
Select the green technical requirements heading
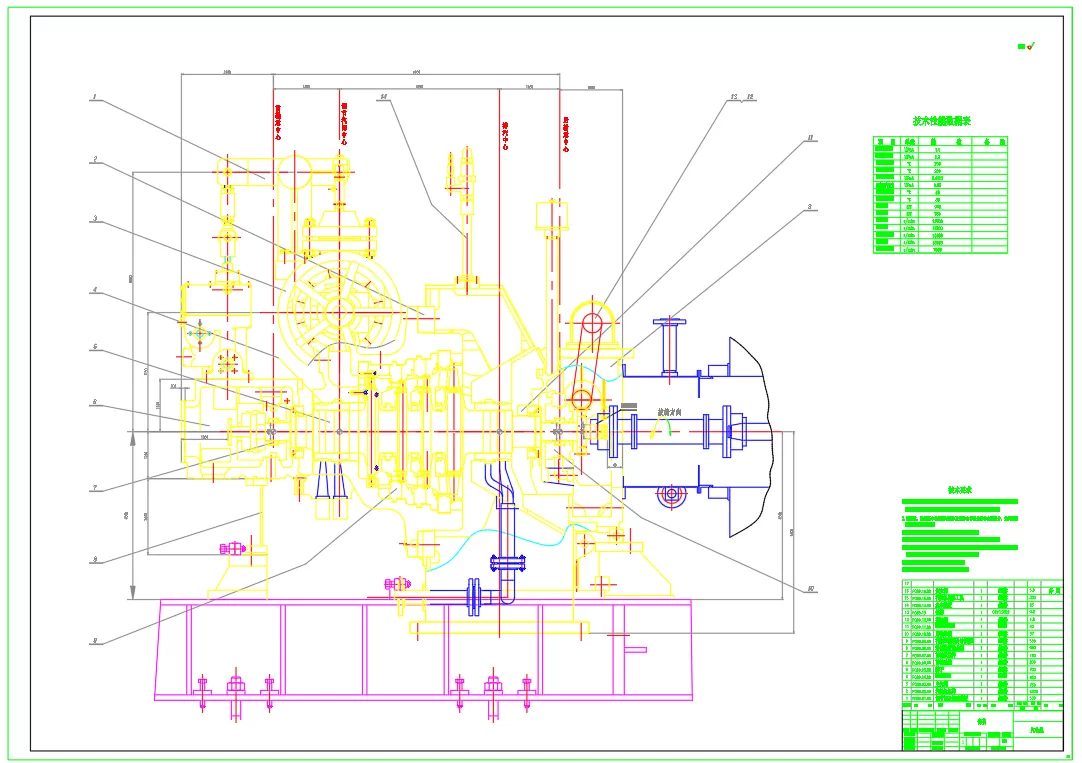[959, 490]
